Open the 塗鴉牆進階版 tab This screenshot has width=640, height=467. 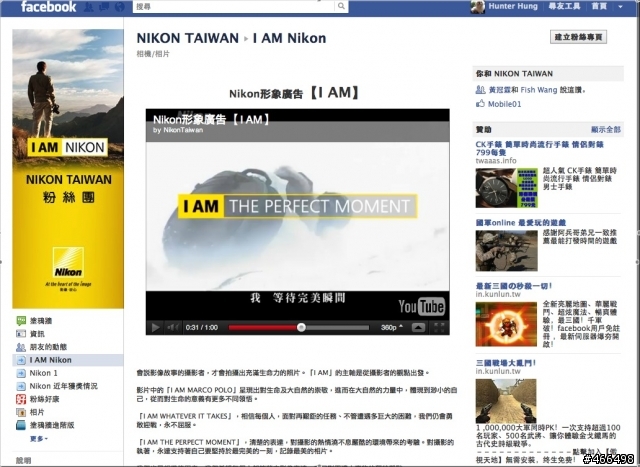(52, 425)
